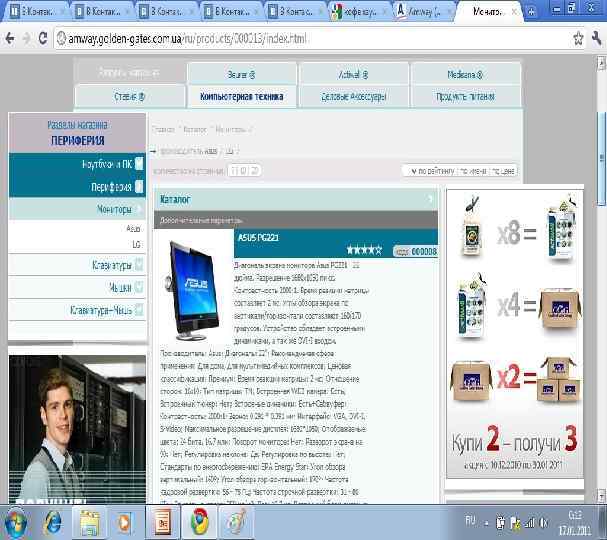Expand icon next to Клавиатуры
Viewport: 607px width, 540px height.
click(x=139, y=265)
